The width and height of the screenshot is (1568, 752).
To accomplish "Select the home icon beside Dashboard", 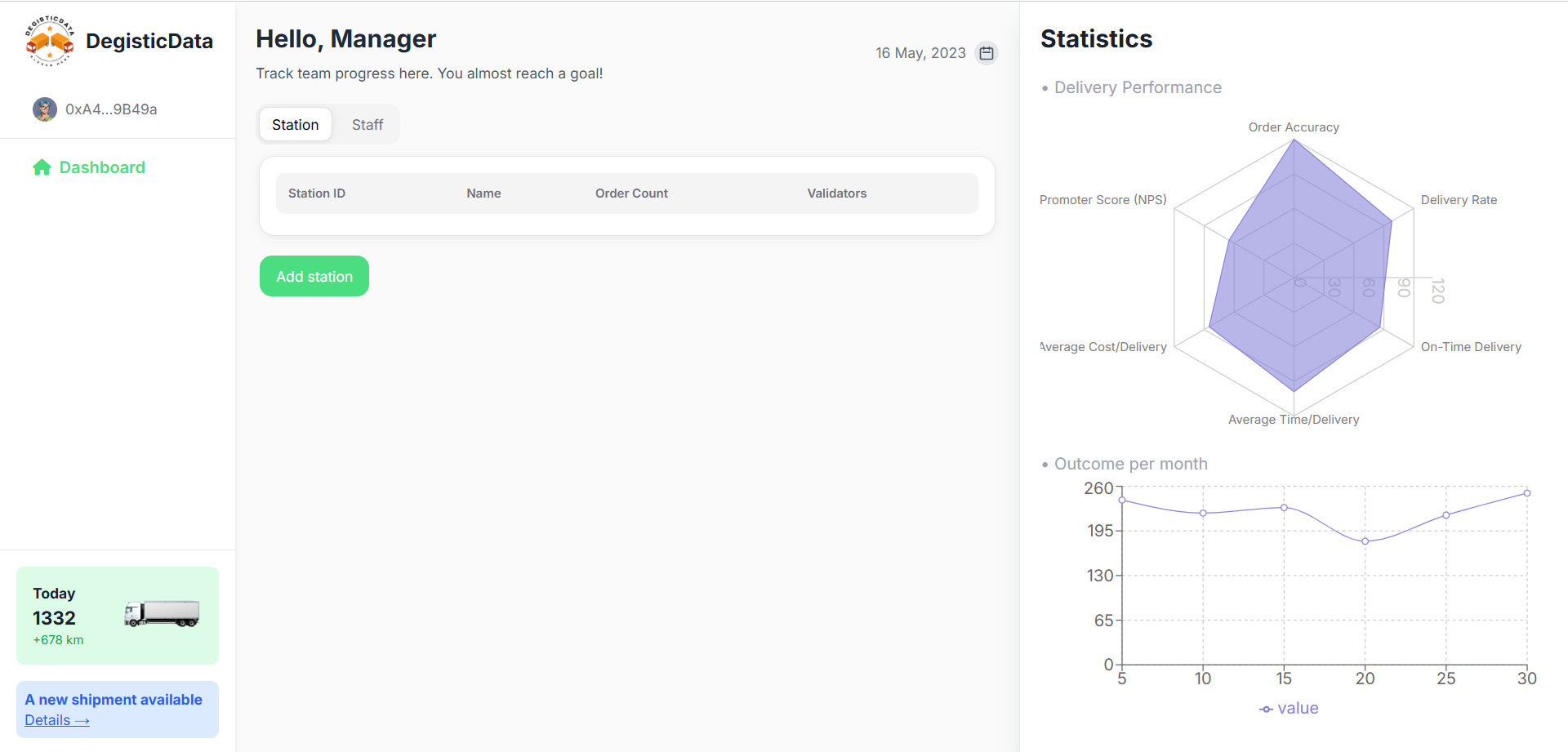I will 42,167.
